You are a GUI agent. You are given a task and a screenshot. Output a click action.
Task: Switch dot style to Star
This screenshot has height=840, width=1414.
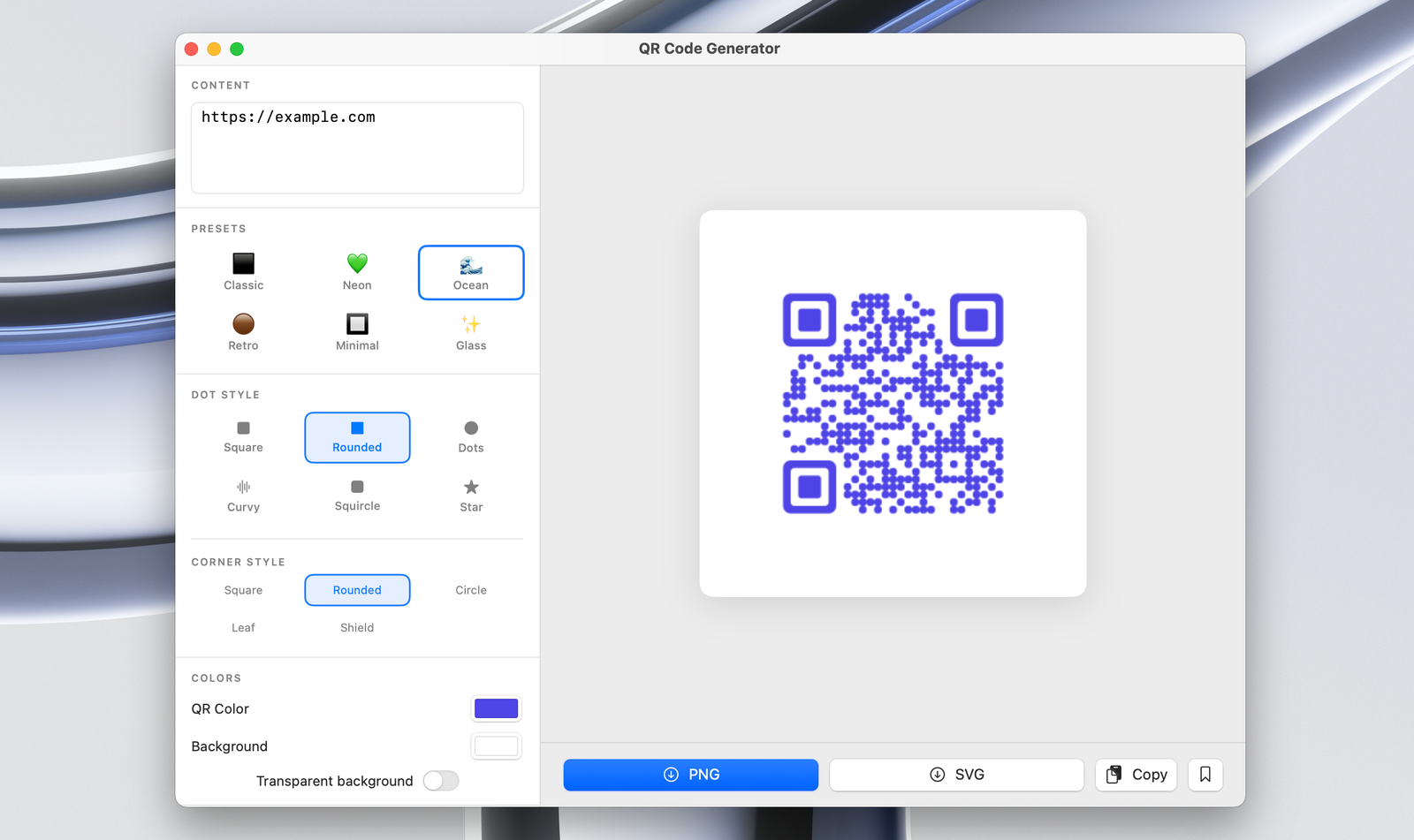(x=471, y=496)
